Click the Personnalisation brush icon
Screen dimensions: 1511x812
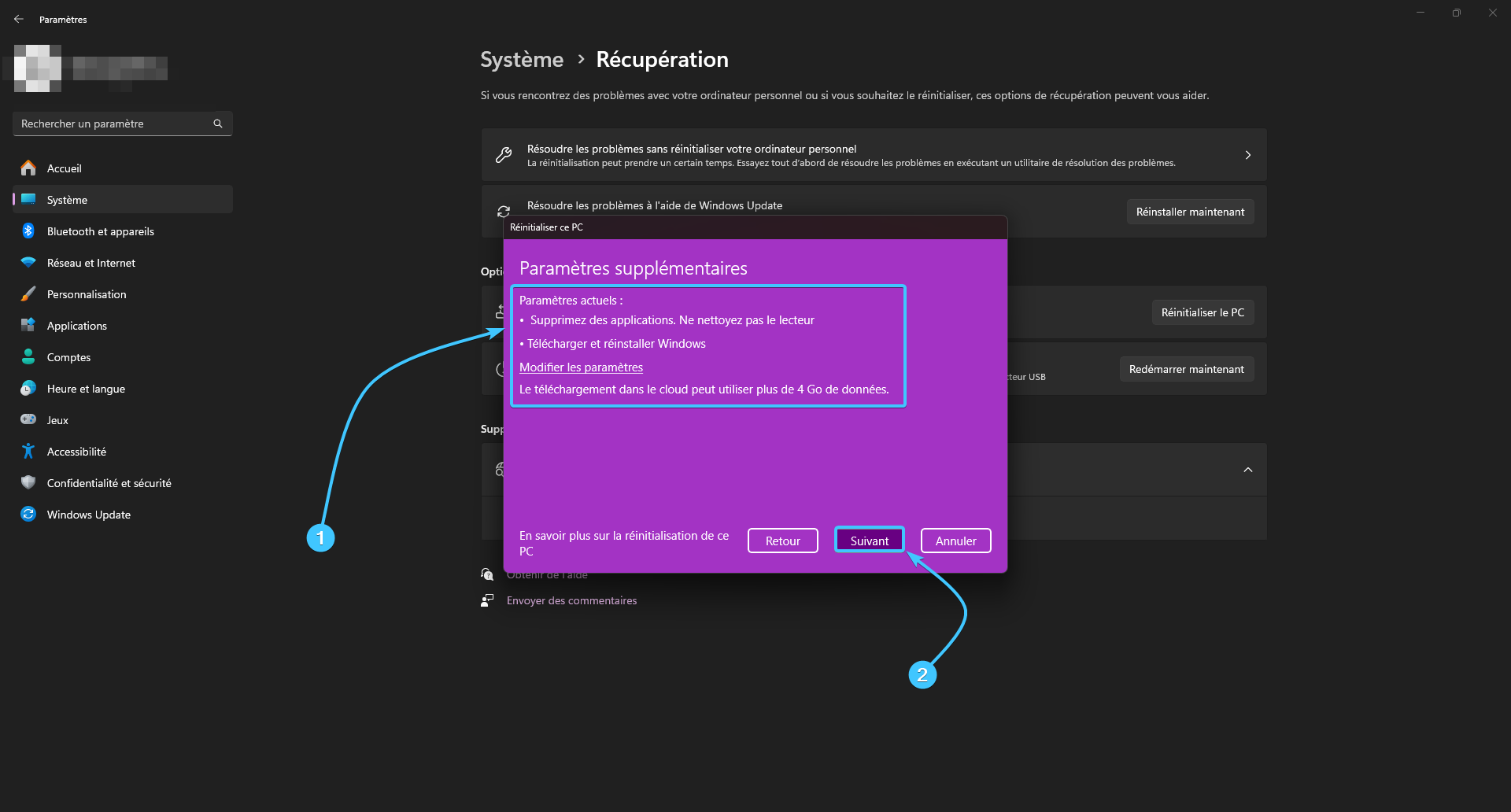pyautogui.click(x=28, y=293)
